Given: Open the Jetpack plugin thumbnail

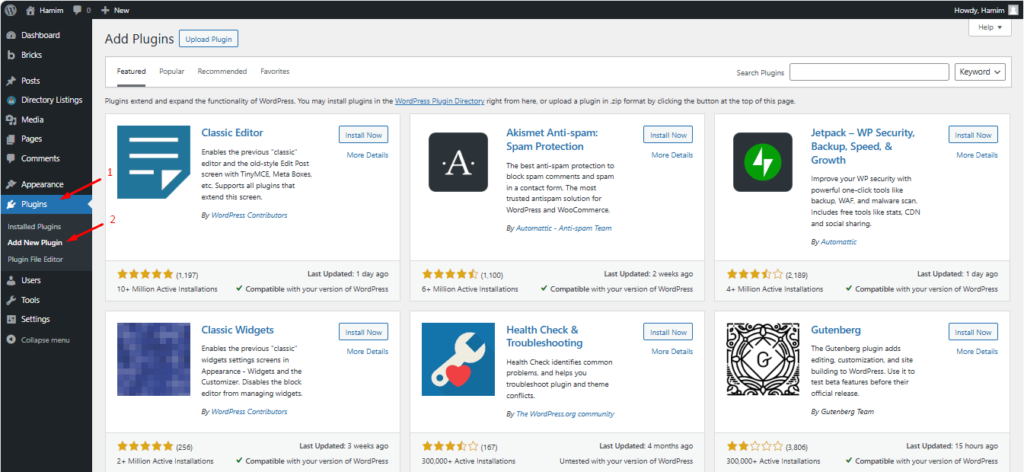Looking at the screenshot, I should coord(763,162).
